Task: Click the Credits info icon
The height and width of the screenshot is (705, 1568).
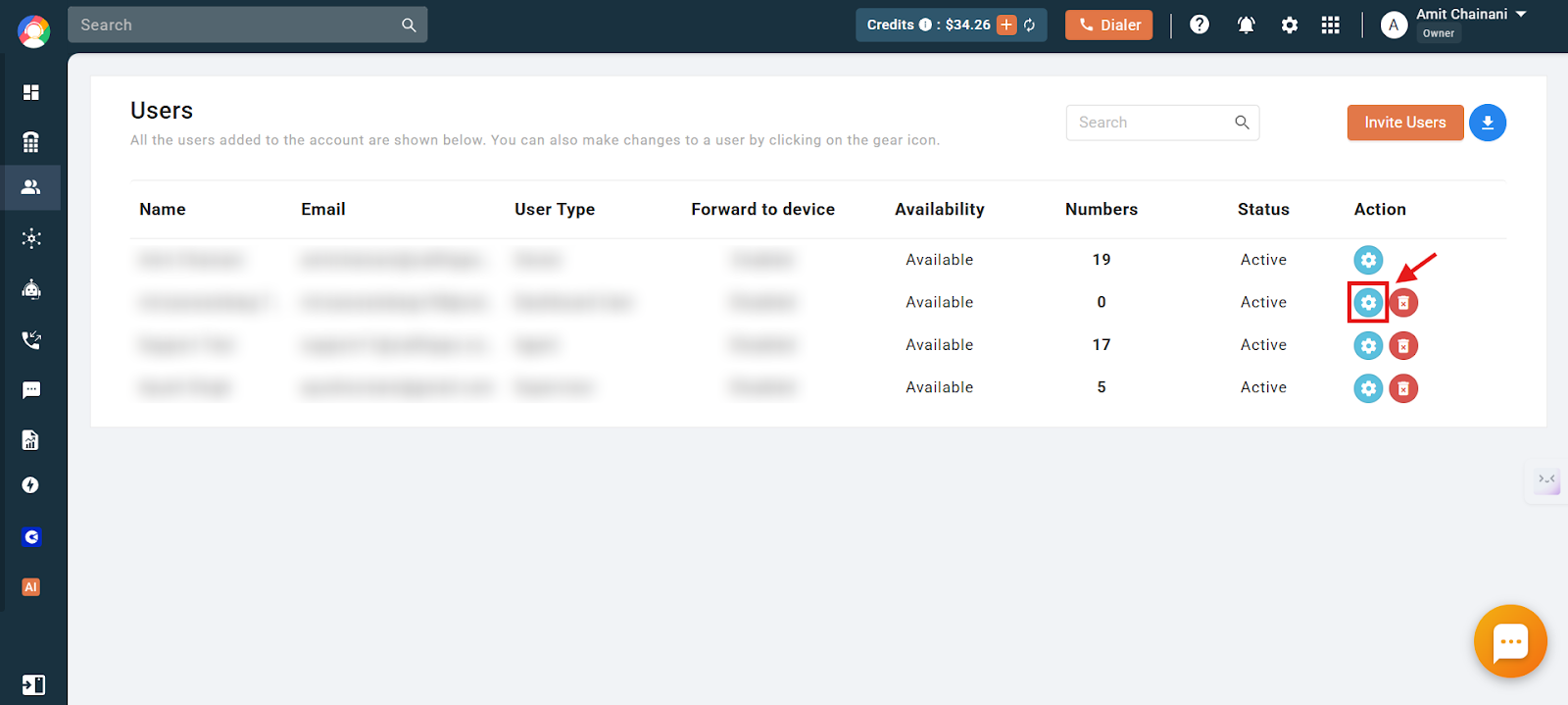Action: tap(925, 25)
